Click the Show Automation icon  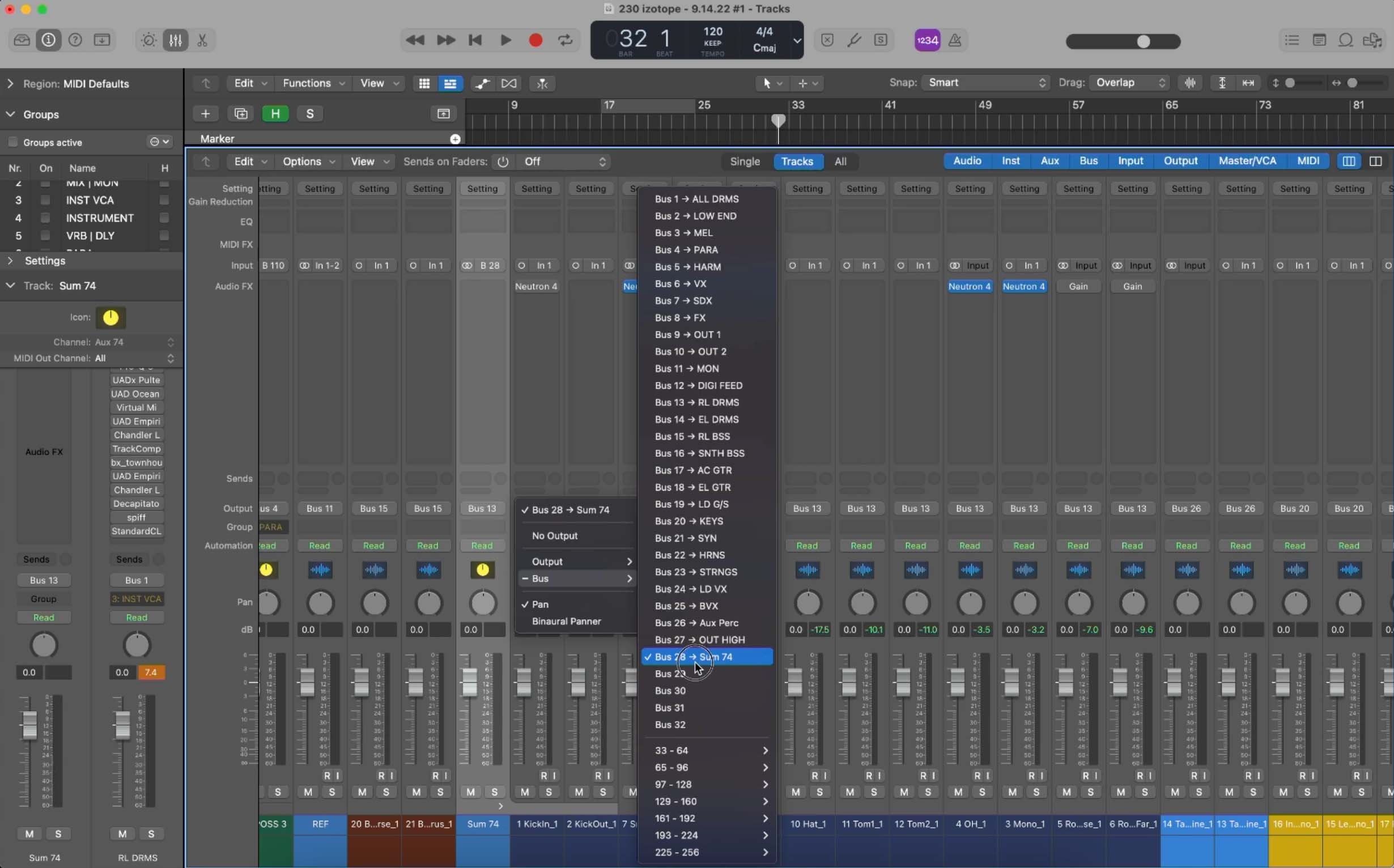(482, 84)
